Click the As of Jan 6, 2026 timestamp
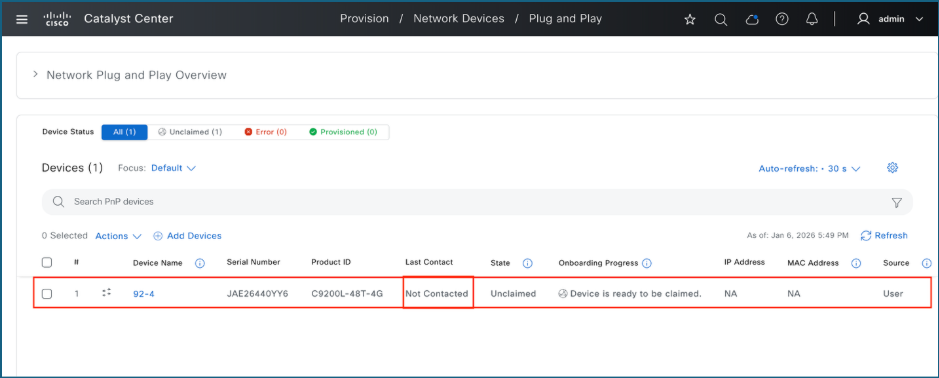The image size is (939, 378). 798,235
